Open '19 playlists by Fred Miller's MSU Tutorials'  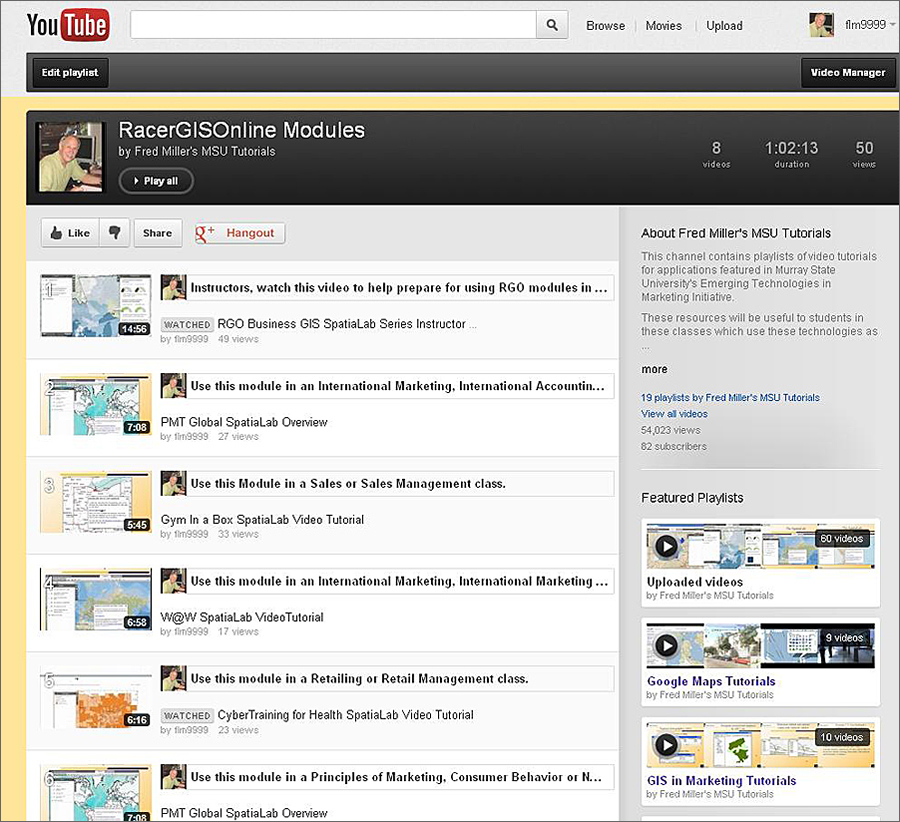click(730, 397)
